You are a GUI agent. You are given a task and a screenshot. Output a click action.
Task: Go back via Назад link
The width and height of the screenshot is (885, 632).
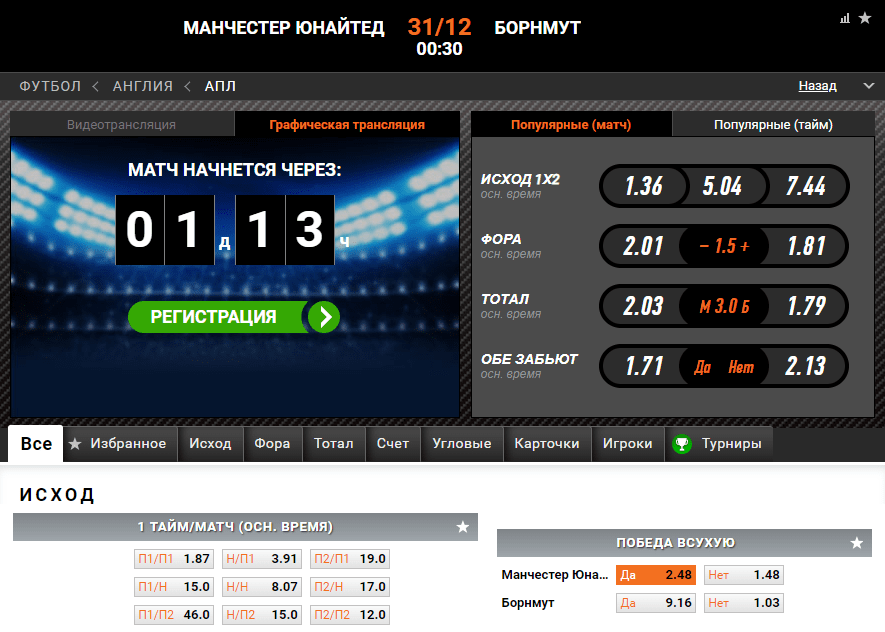[817, 86]
